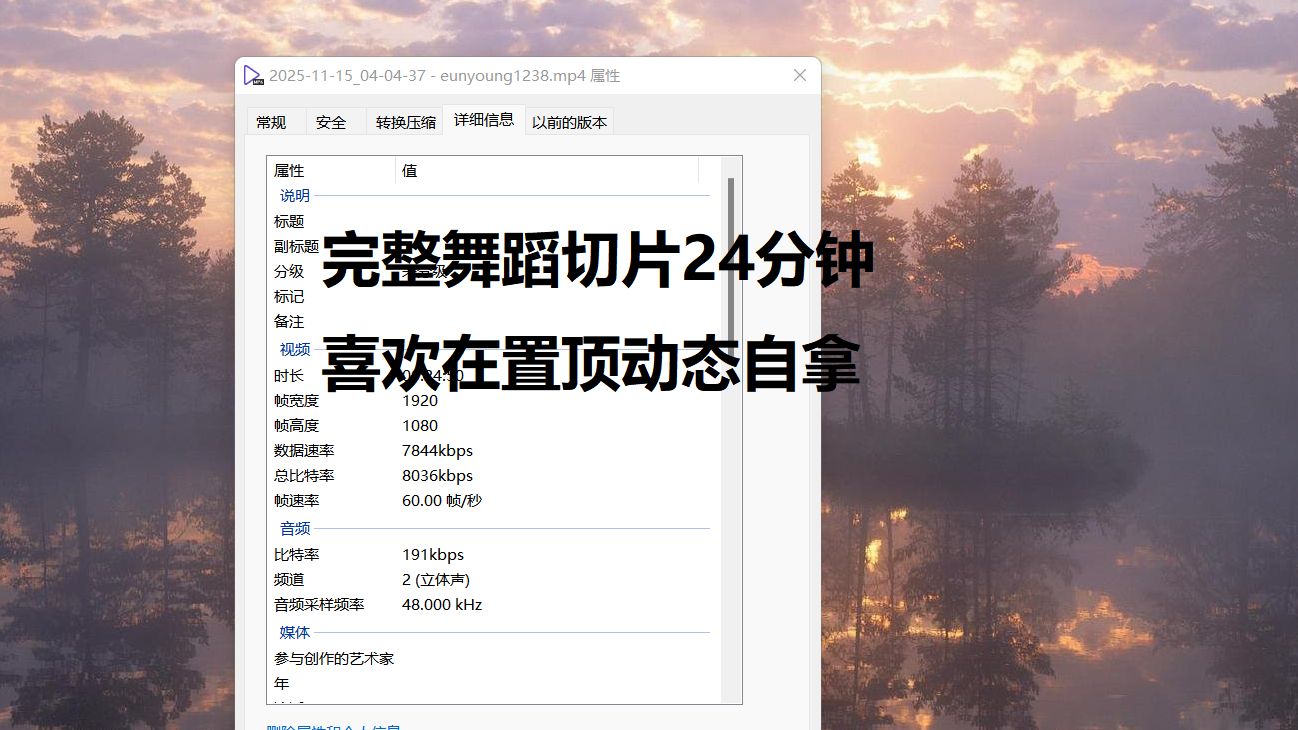Select the 总比特率 8036kbps row
This screenshot has height=730, width=1298.
click(x=437, y=476)
